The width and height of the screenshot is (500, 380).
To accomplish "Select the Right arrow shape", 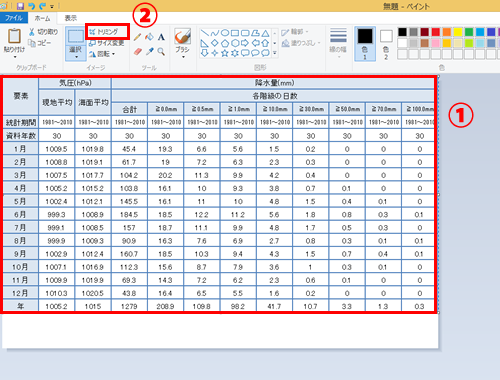I will pyautogui.click(x=245, y=43).
